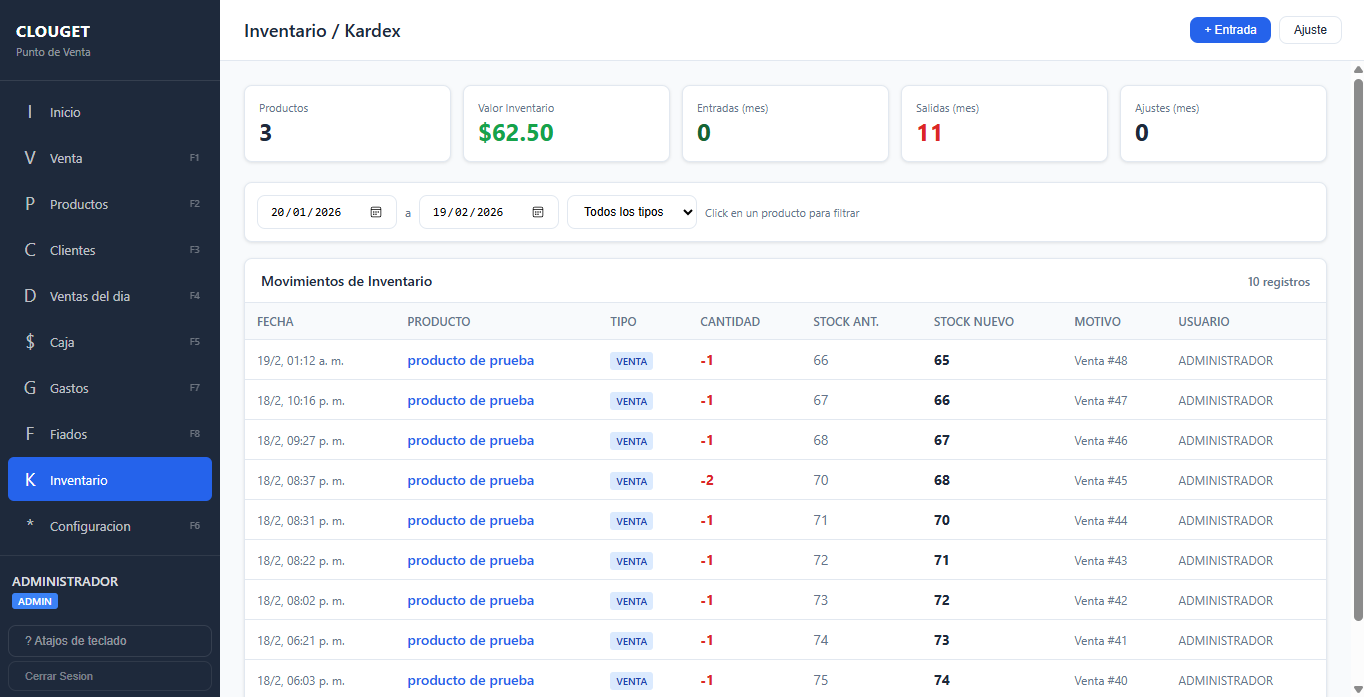Click the Productos summary card
The image size is (1364, 697).
pos(347,123)
